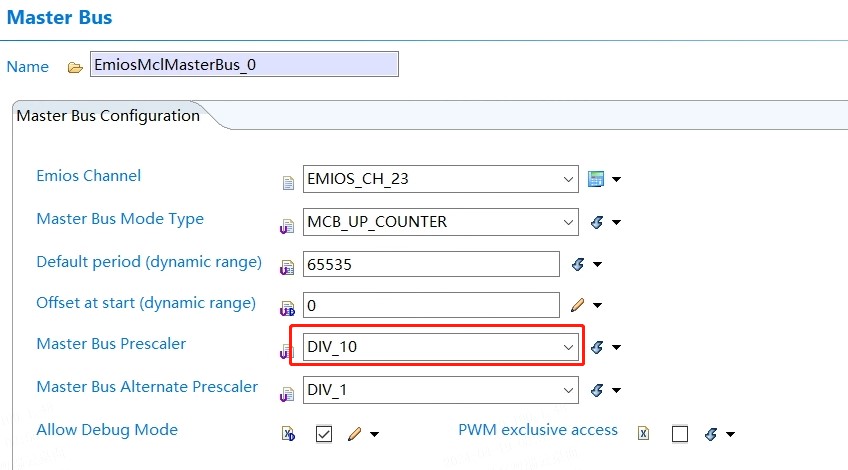
Task: Click the calculated-value icon beside PWM exclusive access
Action: (712, 434)
